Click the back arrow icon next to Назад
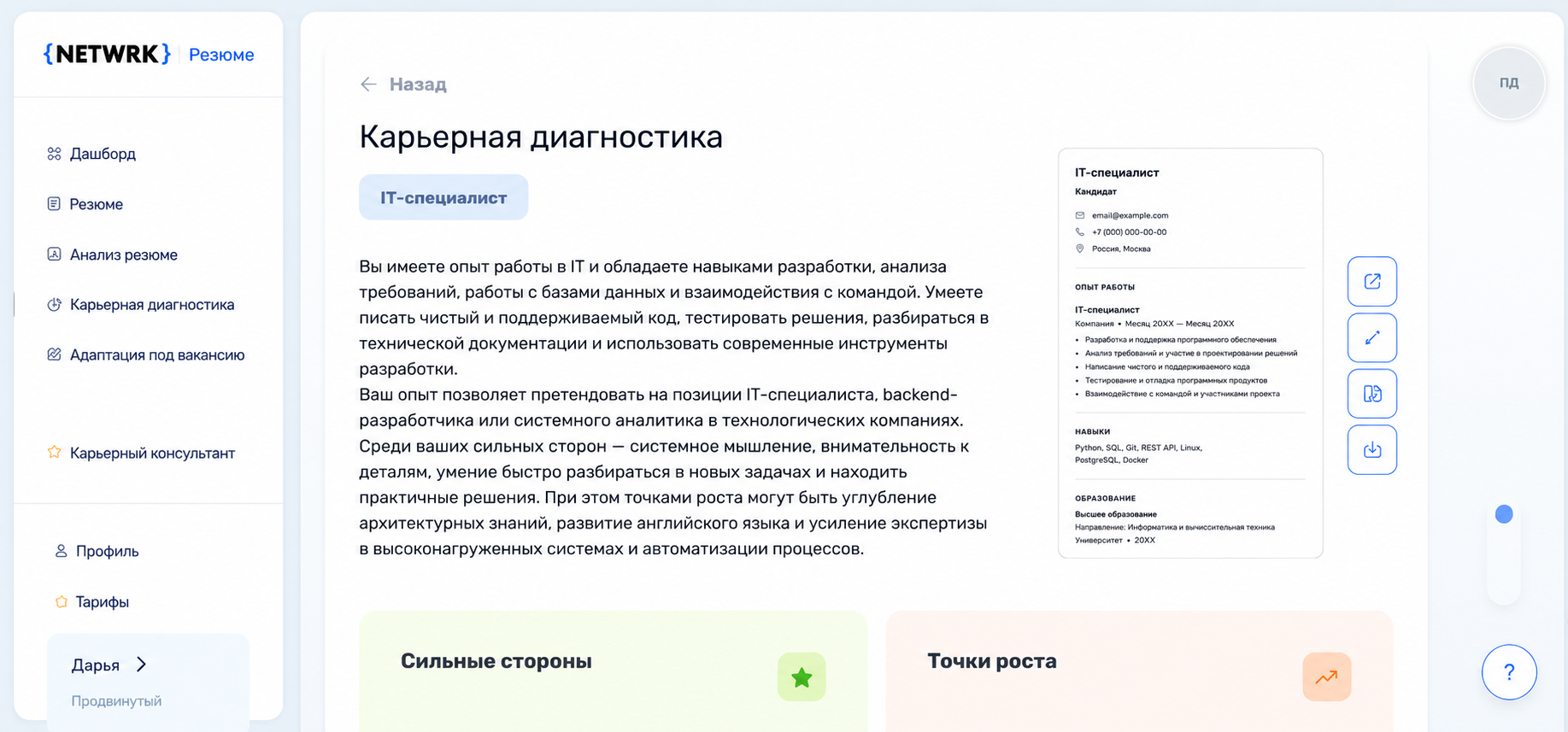This screenshot has width=1568, height=732. click(x=368, y=84)
